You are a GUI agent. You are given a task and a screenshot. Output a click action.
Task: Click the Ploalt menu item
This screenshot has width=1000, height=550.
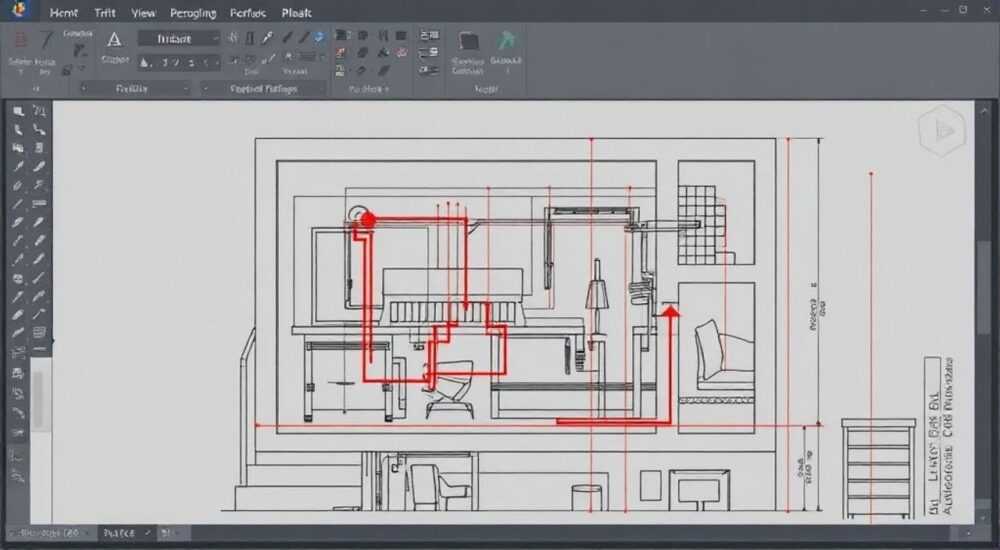click(x=297, y=13)
